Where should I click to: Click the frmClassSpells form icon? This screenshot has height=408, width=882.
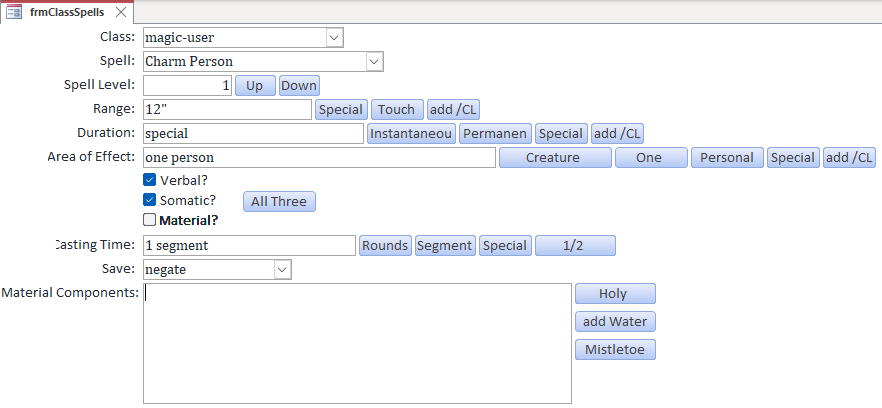coord(15,12)
